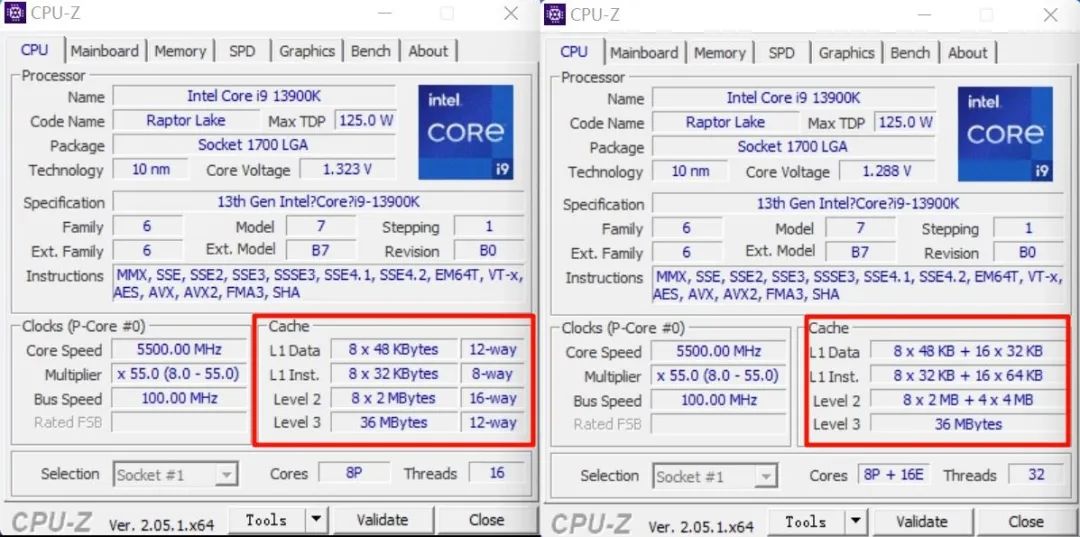Screen dimensions: 1080x537
Task: Click Package Socket 1700 LGA in left window
Action: coord(254,145)
